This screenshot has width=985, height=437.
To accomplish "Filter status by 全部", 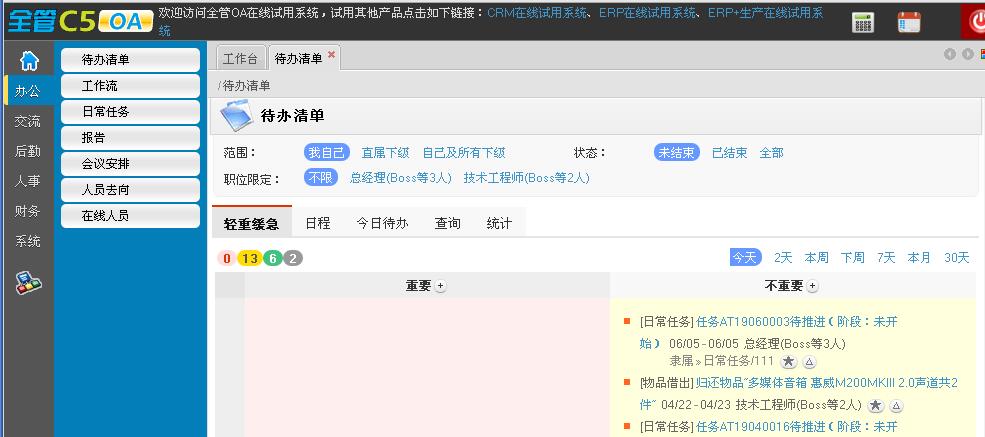I will point(771,153).
